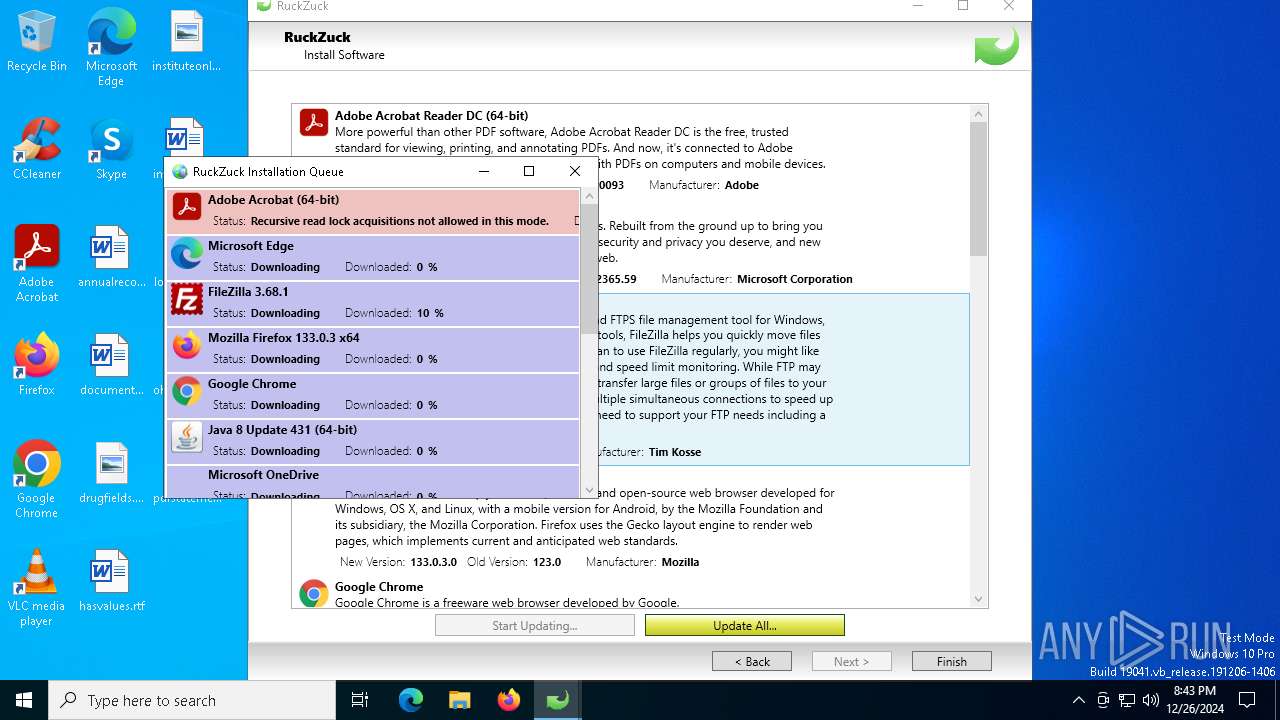Click the taskbar clock showing 8:43 PM

(x=1195, y=700)
